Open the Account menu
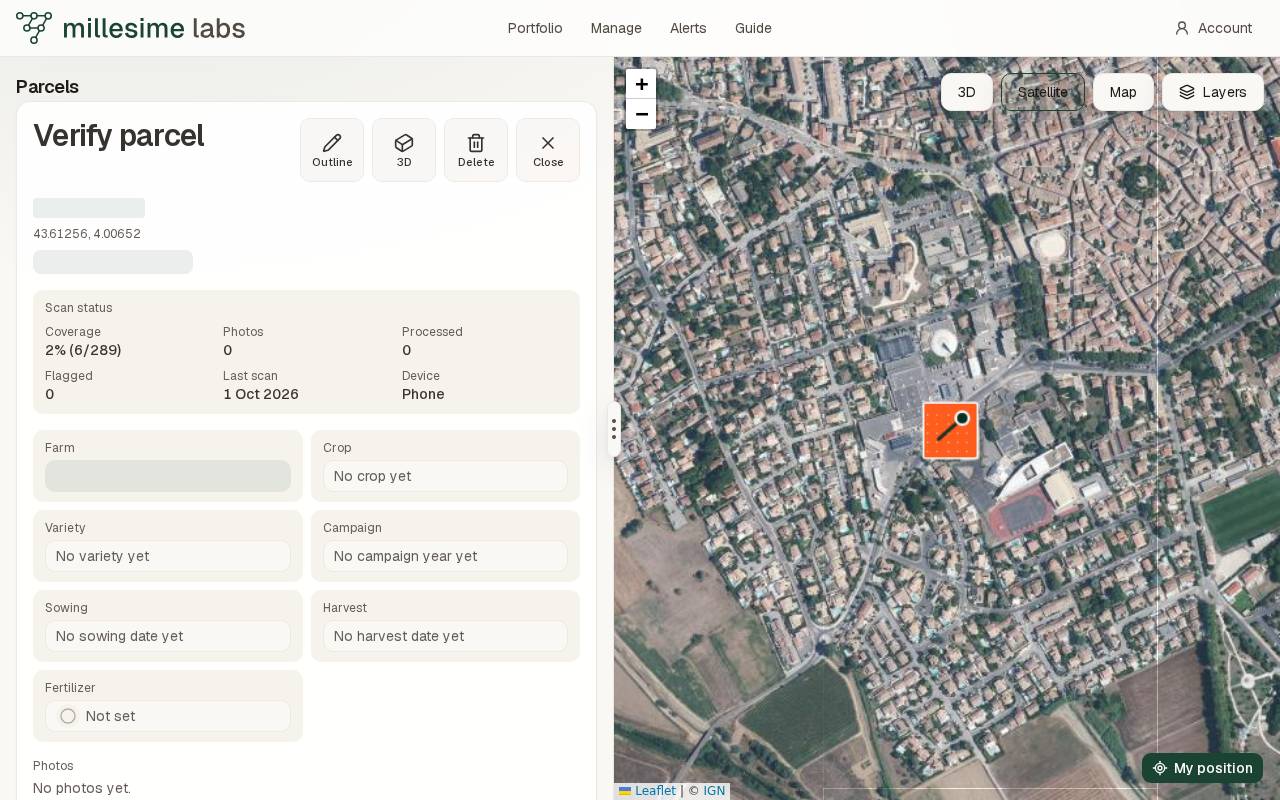This screenshot has height=800, width=1280. [x=1213, y=28]
